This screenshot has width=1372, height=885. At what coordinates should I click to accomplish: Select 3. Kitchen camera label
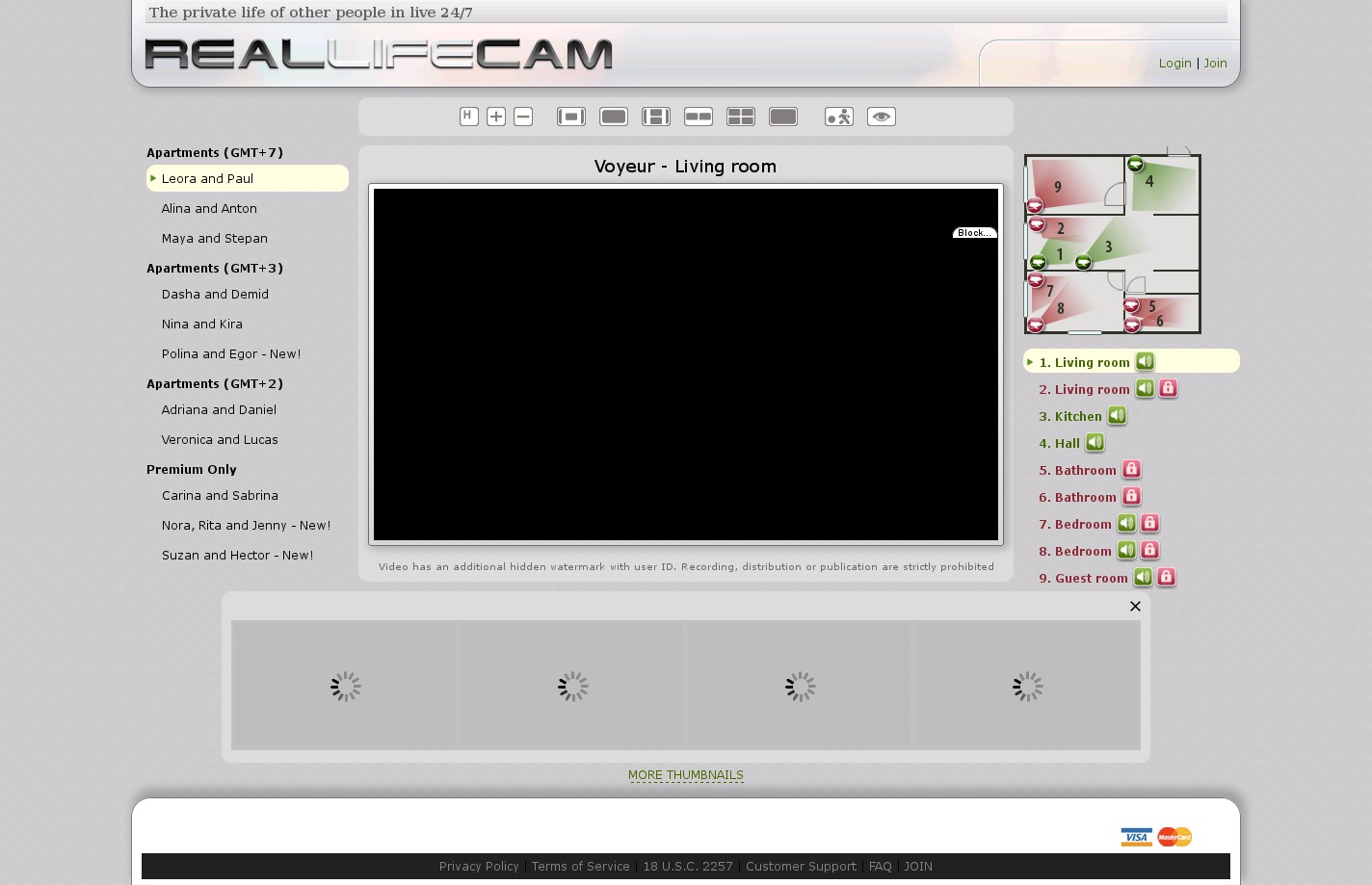coord(1070,416)
